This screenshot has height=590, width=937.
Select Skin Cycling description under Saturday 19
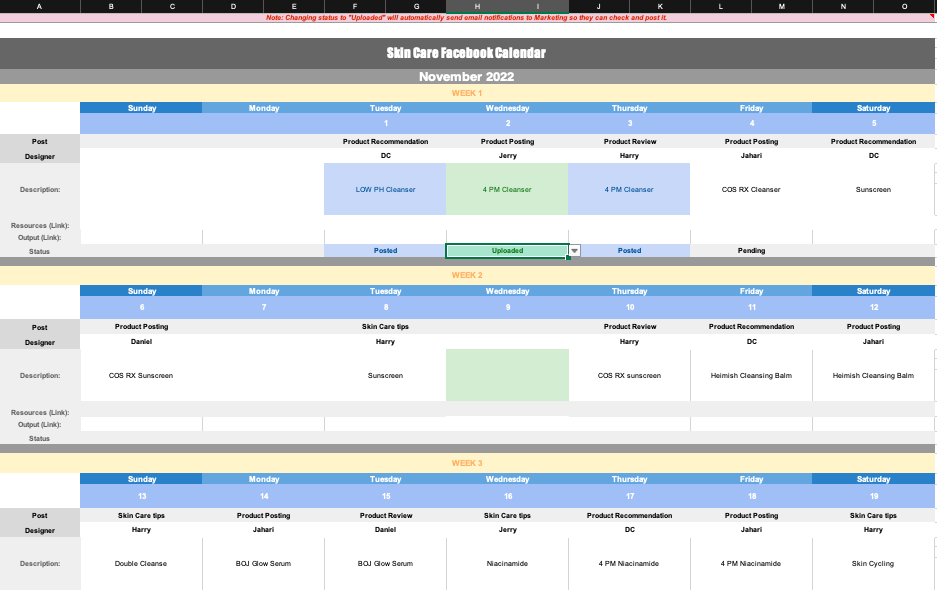click(873, 564)
